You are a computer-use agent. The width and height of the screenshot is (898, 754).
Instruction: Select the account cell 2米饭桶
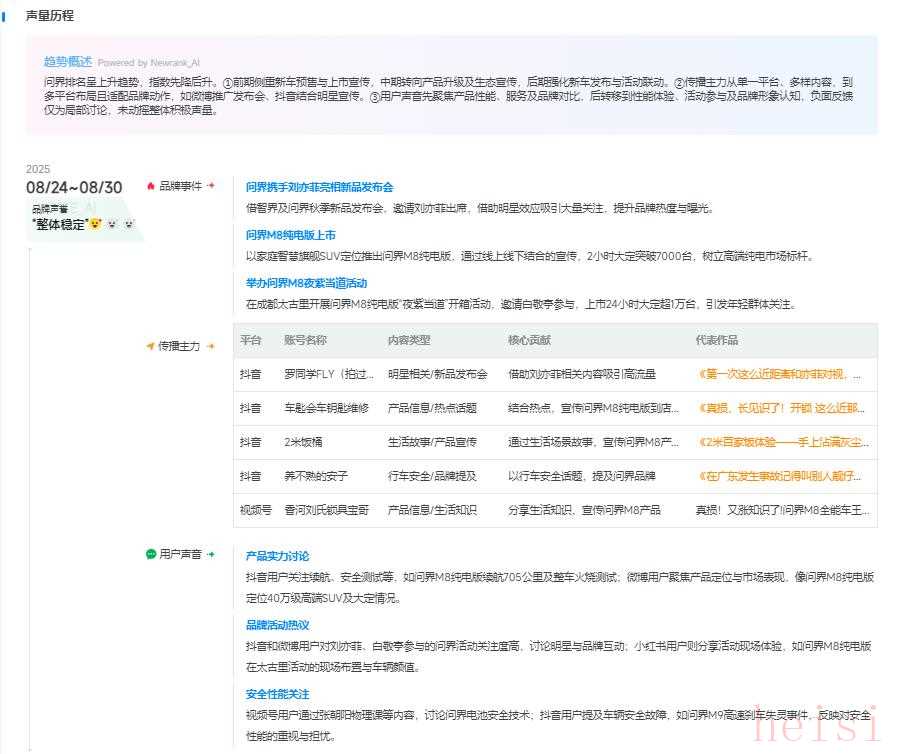(304, 442)
